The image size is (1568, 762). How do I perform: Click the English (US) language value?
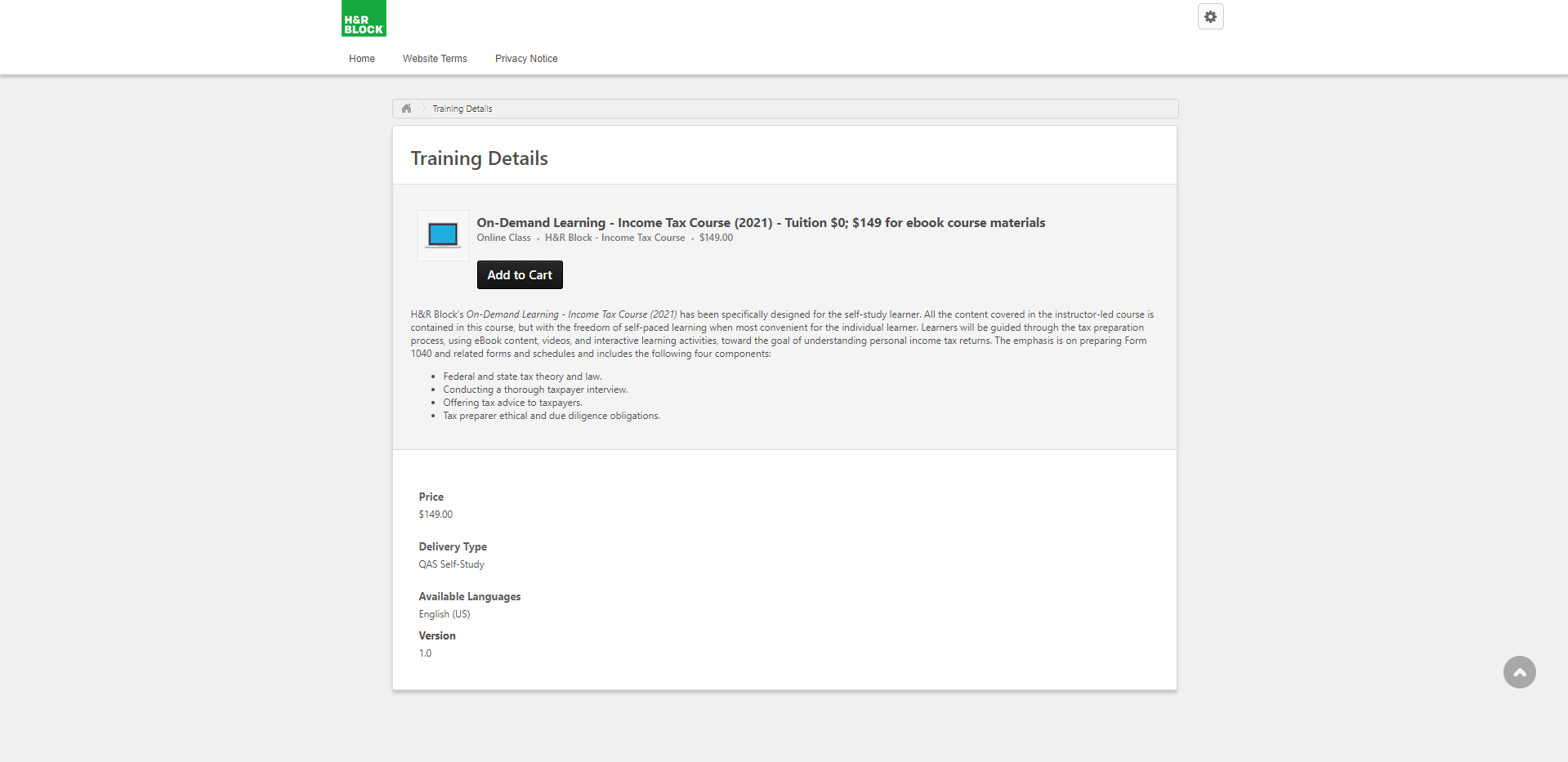444,614
